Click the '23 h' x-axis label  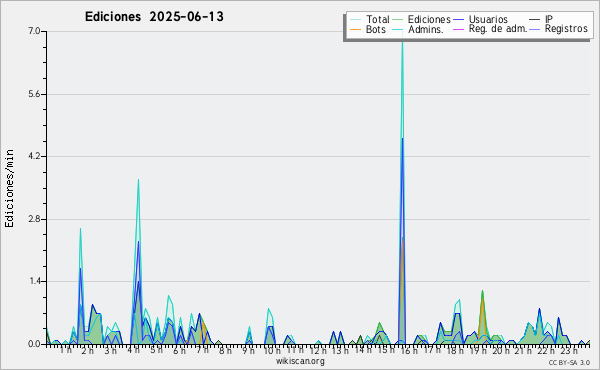point(569,350)
